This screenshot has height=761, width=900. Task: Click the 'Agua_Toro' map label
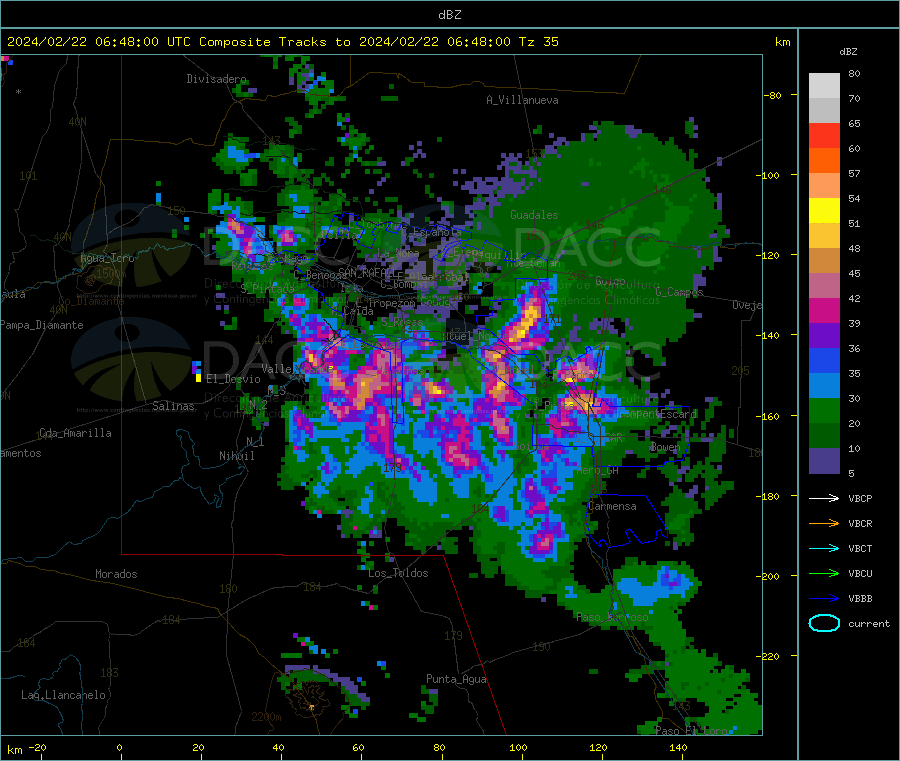coord(107,258)
